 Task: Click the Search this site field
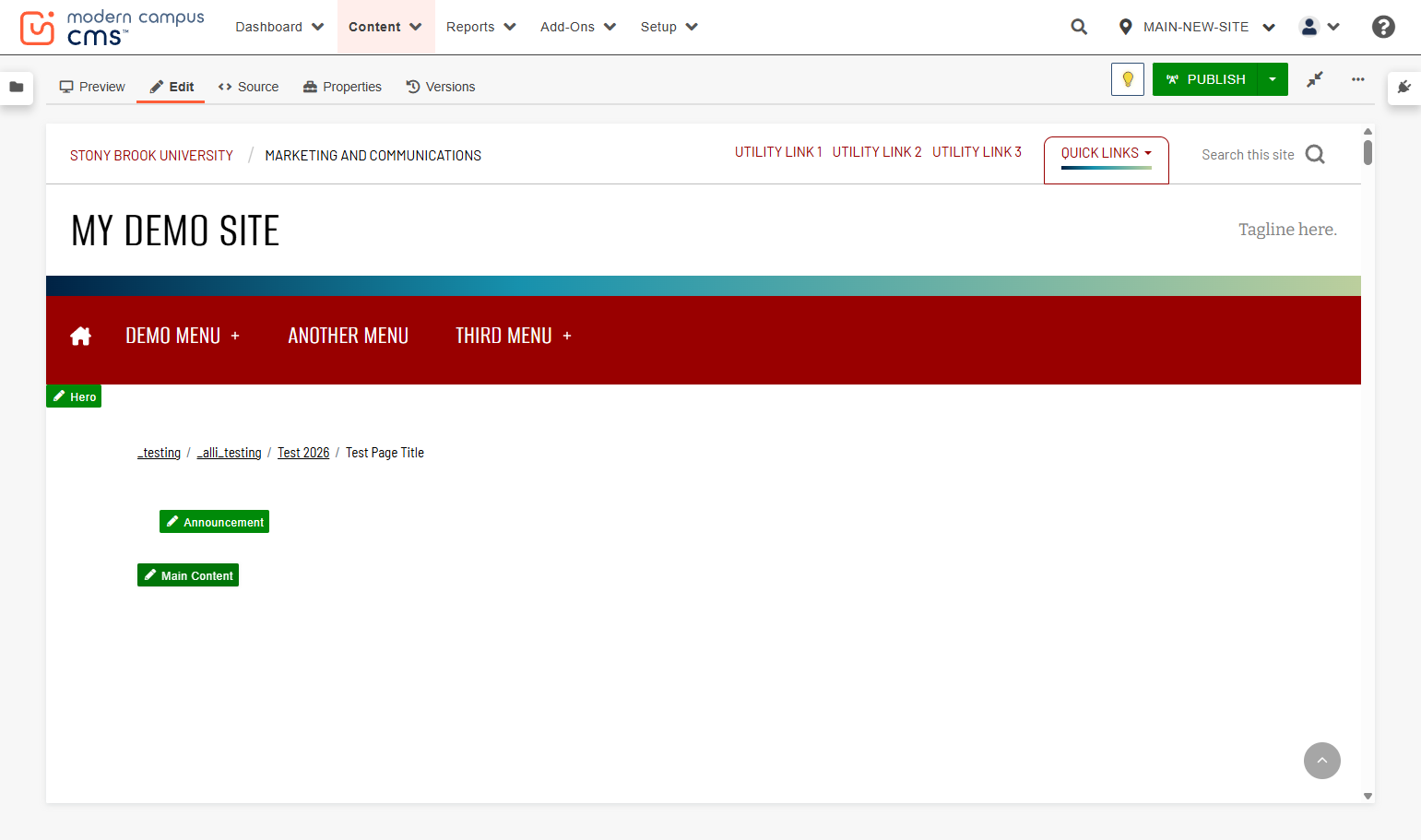click(x=1248, y=155)
